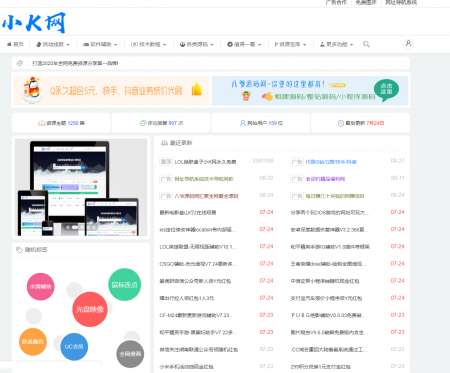Go to the home 首页 nav item

click(x=15, y=44)
